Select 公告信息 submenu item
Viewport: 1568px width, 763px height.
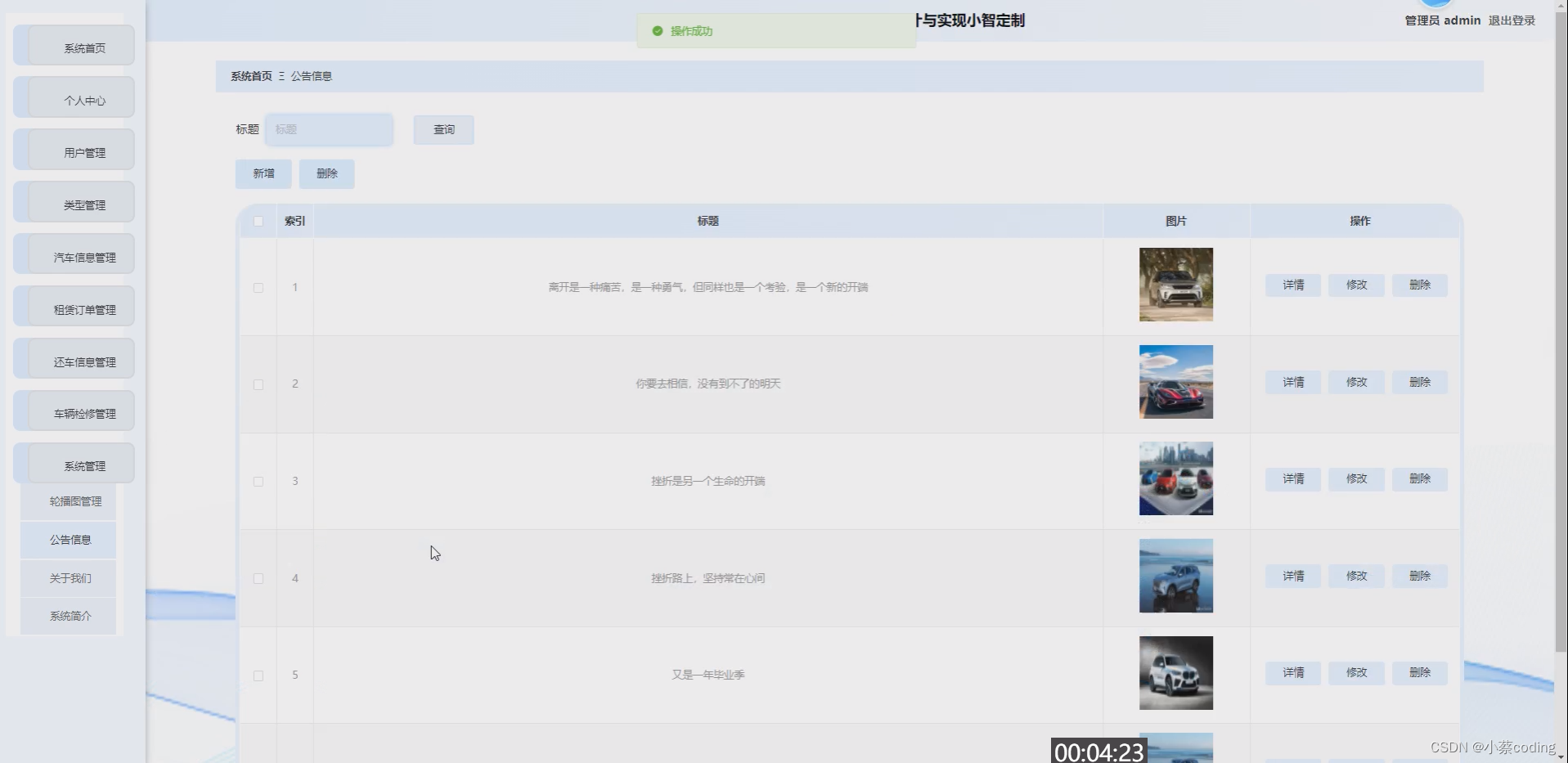[69, 540]
